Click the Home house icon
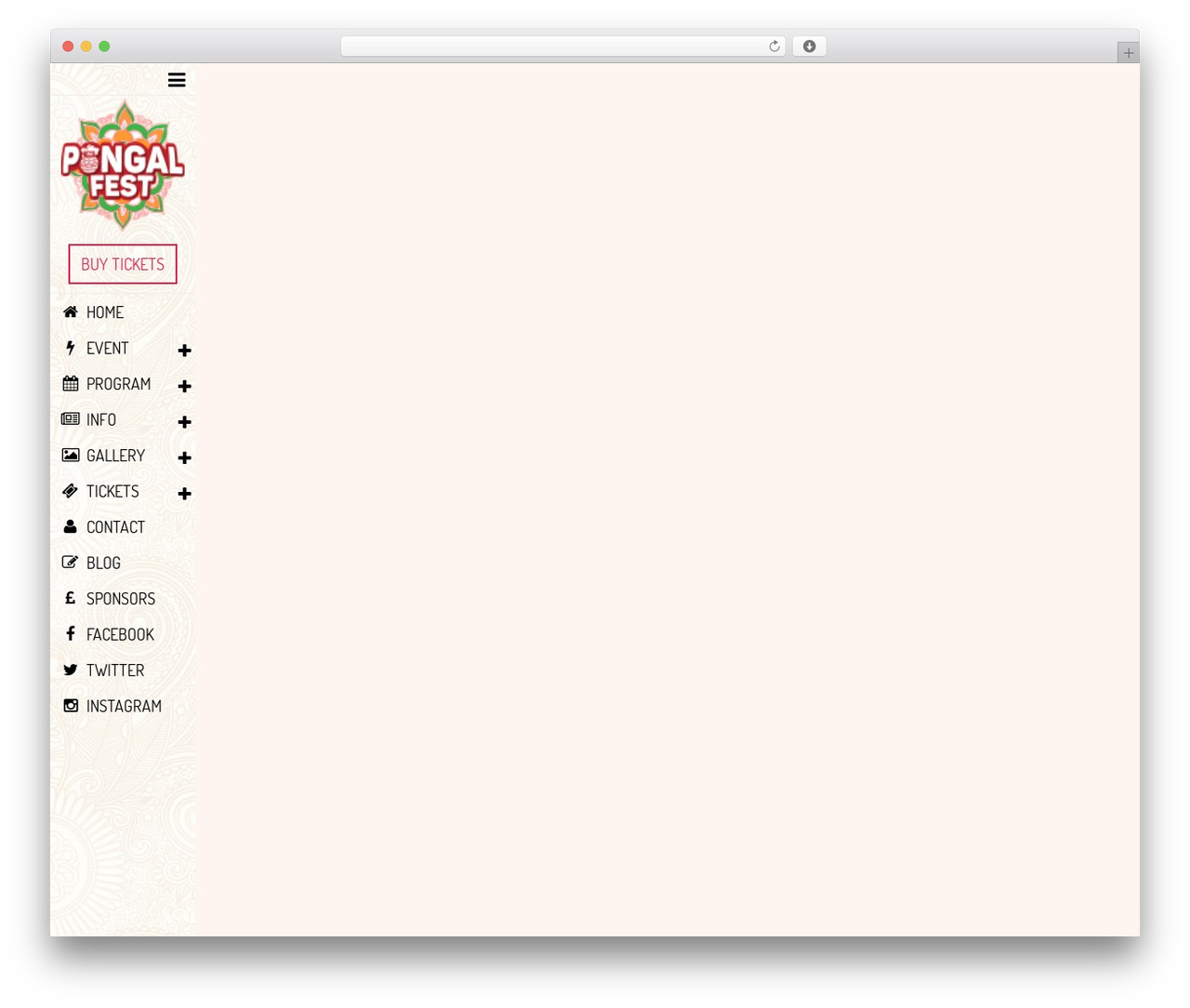The height and width of the screenshot is (1008, 1190). tap(71, 312)
